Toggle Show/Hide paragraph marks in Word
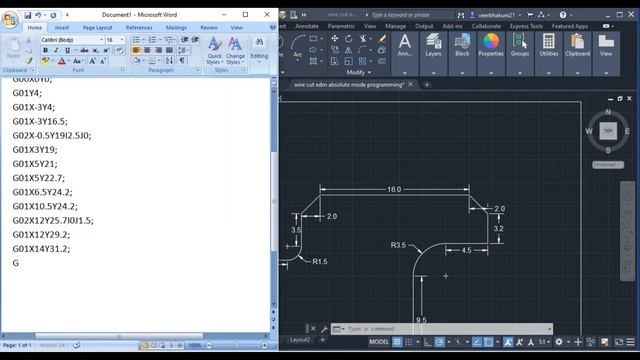This screenshot has height=360, width=640. click(182, 61)
